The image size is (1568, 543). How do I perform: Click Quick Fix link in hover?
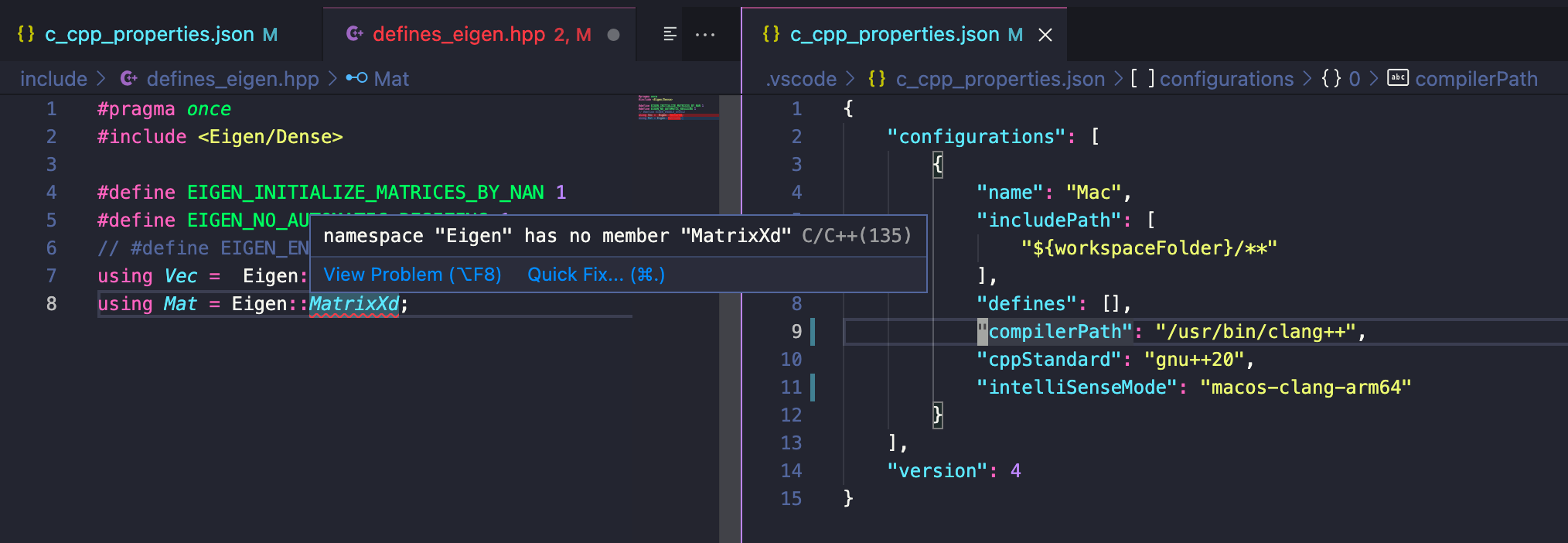(x=596, y=275)
